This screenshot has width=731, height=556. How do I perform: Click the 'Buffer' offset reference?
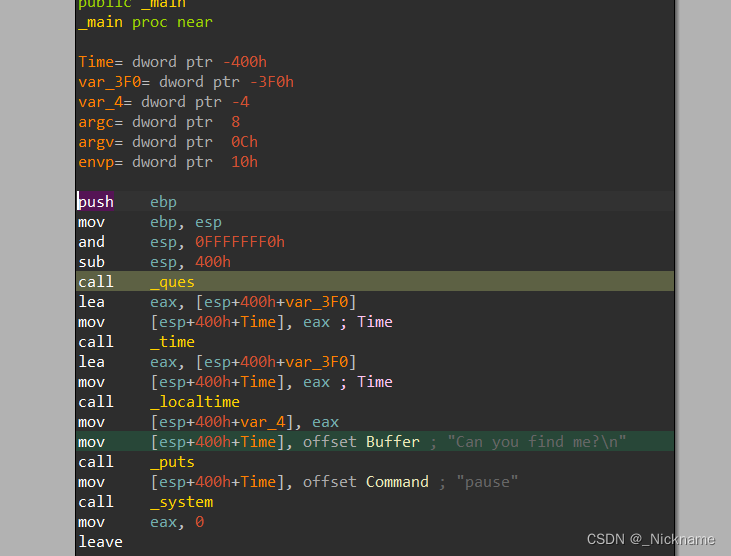point(393,442)
